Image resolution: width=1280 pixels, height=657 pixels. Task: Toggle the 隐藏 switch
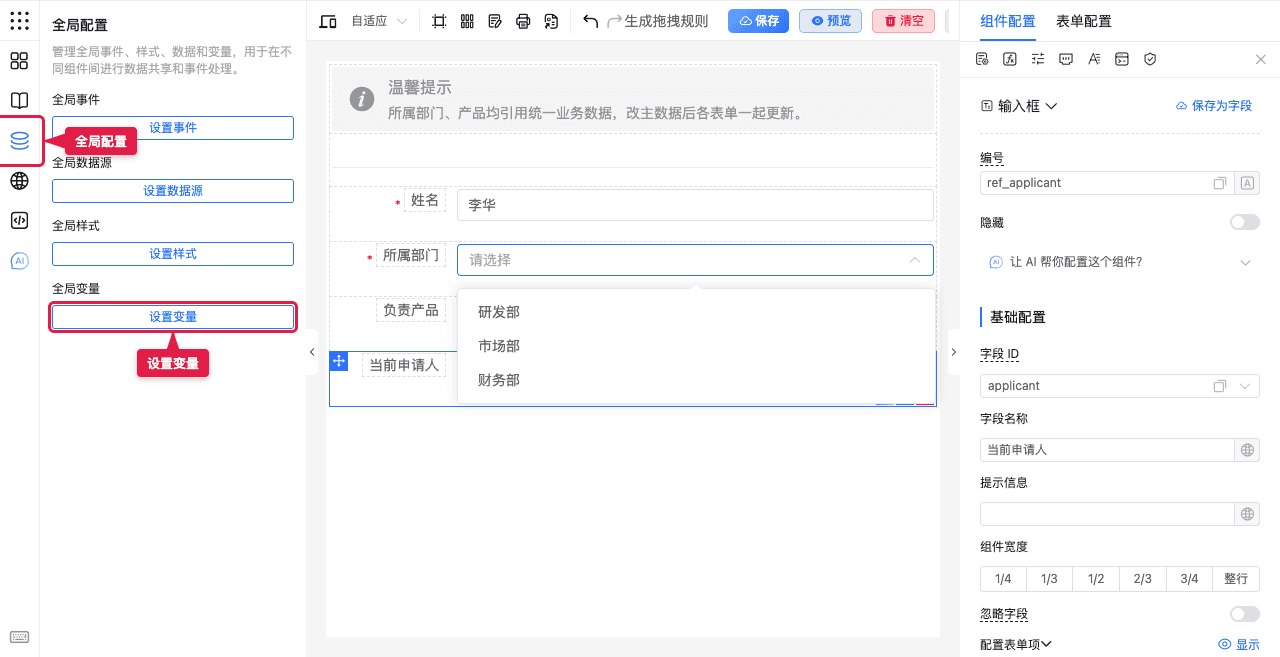coord(1245,222)
